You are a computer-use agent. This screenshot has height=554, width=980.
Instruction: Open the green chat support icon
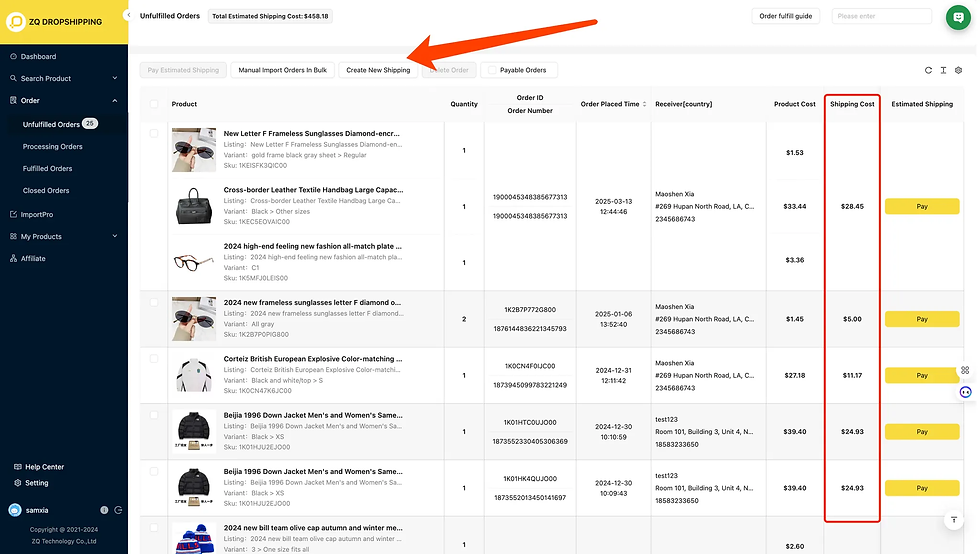coord(958,17)
